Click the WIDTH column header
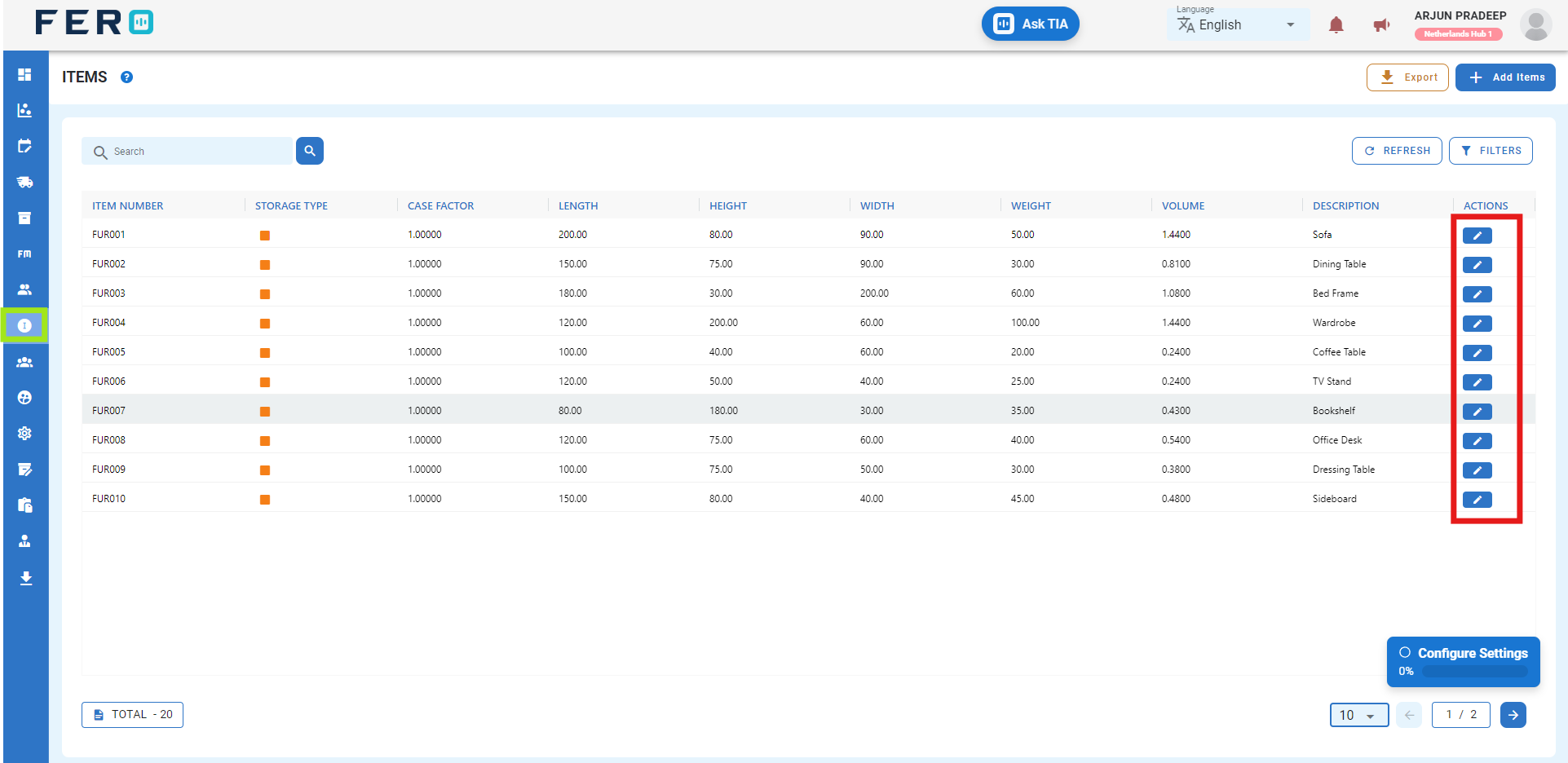Screen dimensions: 1568x763 tap(877, 206)
